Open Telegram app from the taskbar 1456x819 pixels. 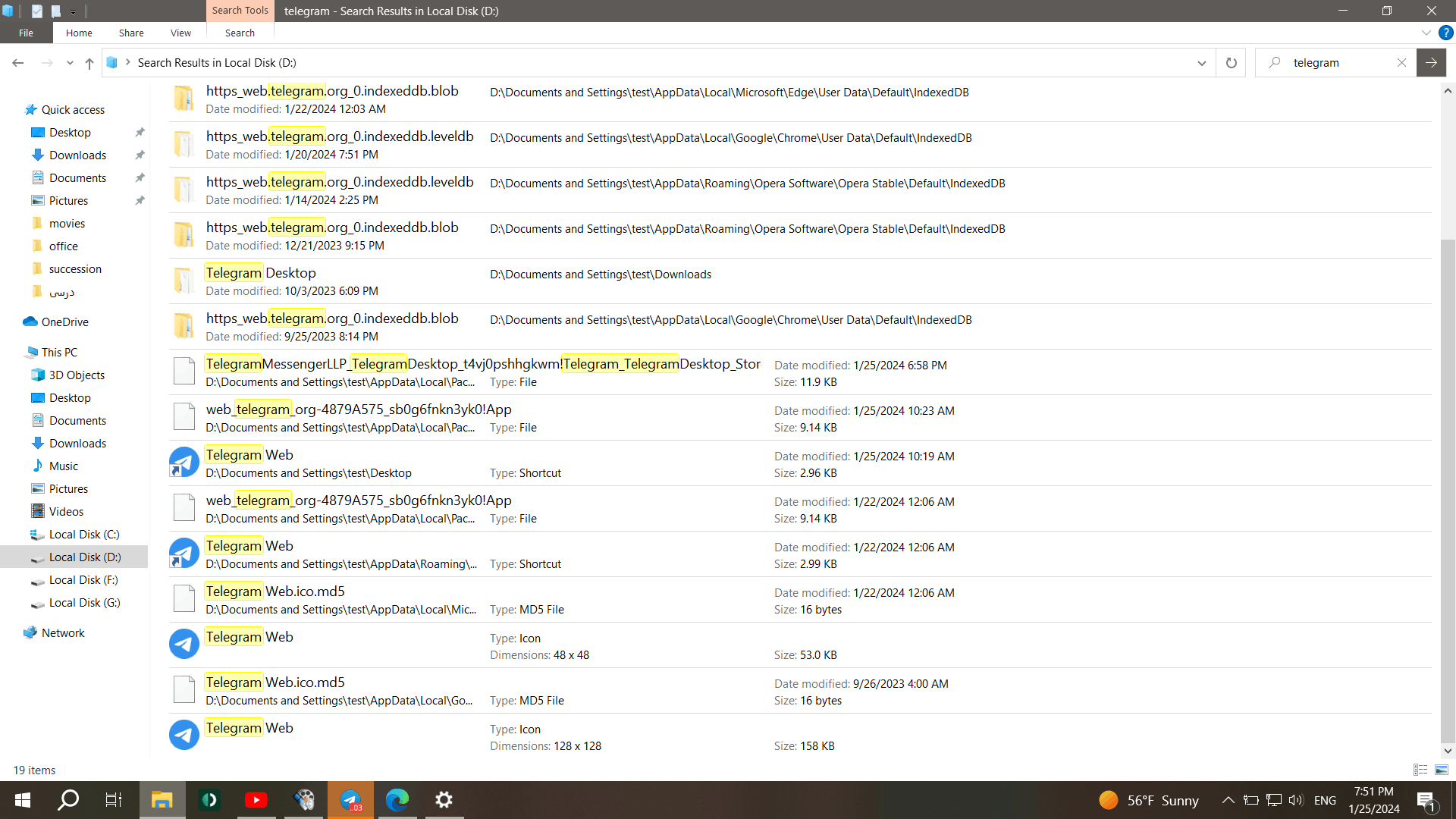click(350, 800)
